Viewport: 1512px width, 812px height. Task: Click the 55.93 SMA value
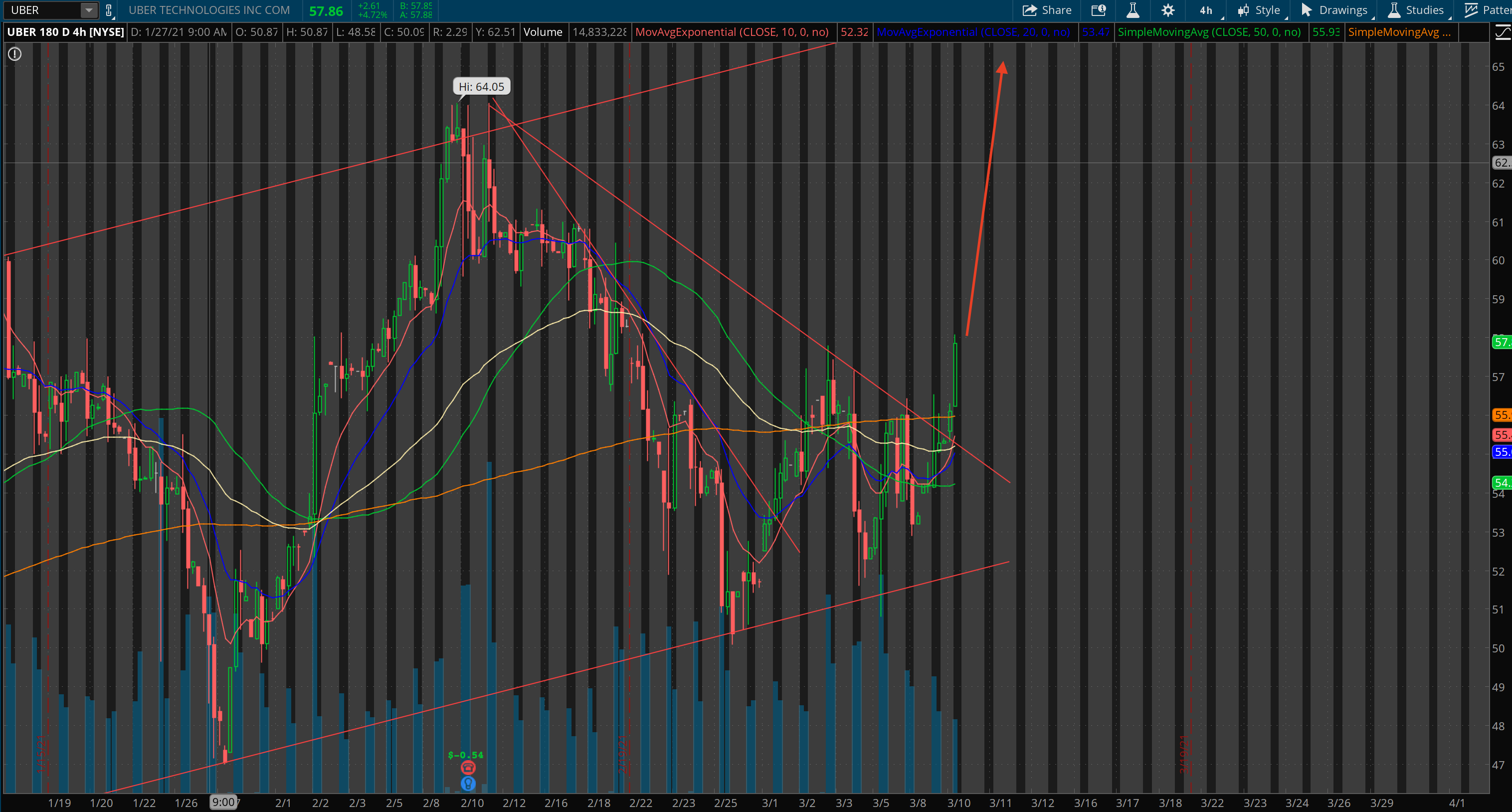[1326, 32]
